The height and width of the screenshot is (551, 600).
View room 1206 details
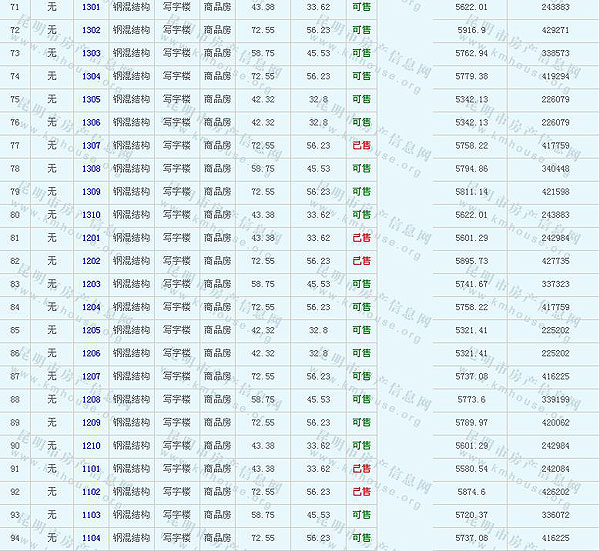pos(91,353)
